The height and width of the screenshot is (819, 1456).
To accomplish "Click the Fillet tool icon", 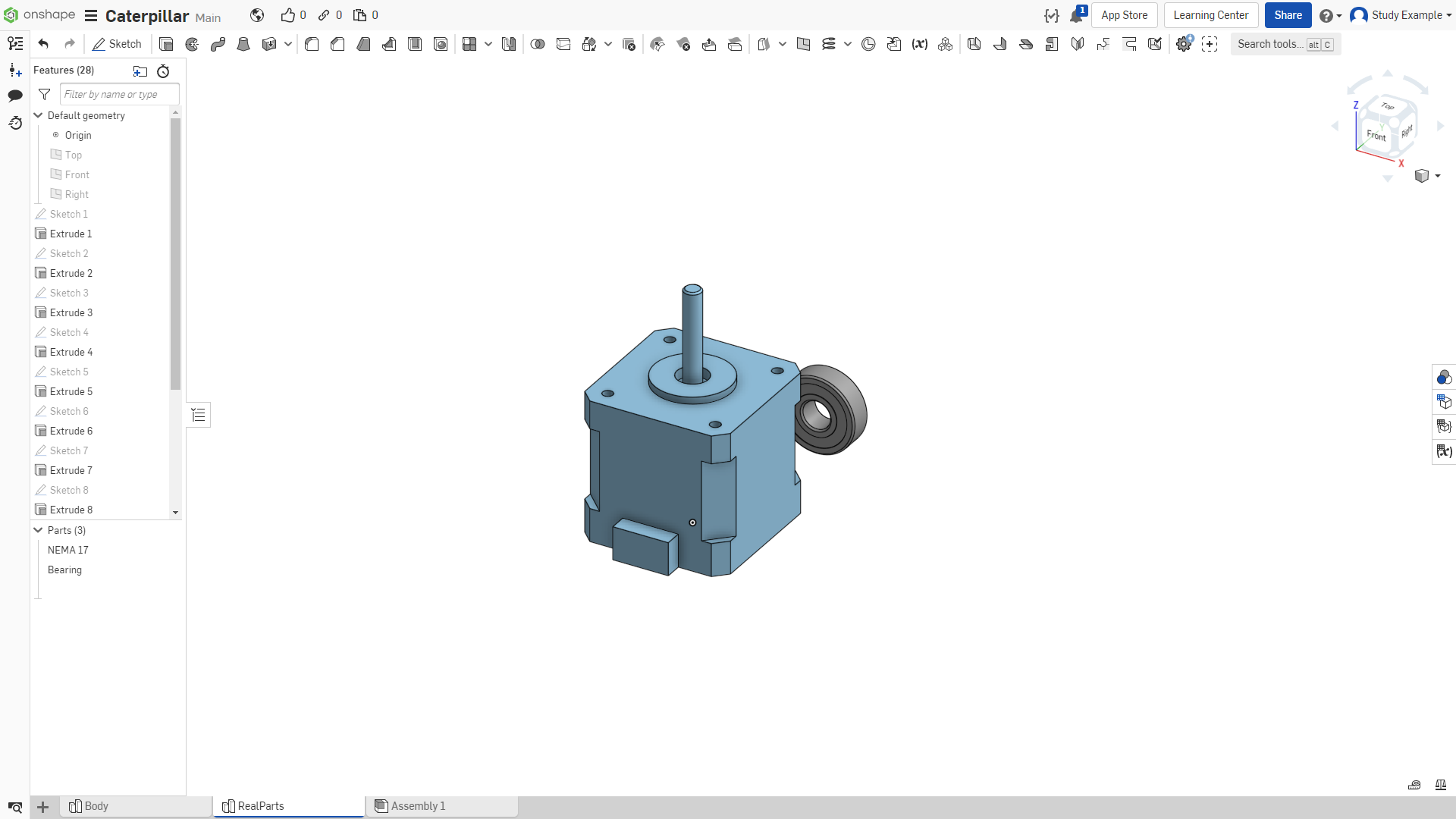I will coord(312,44).
